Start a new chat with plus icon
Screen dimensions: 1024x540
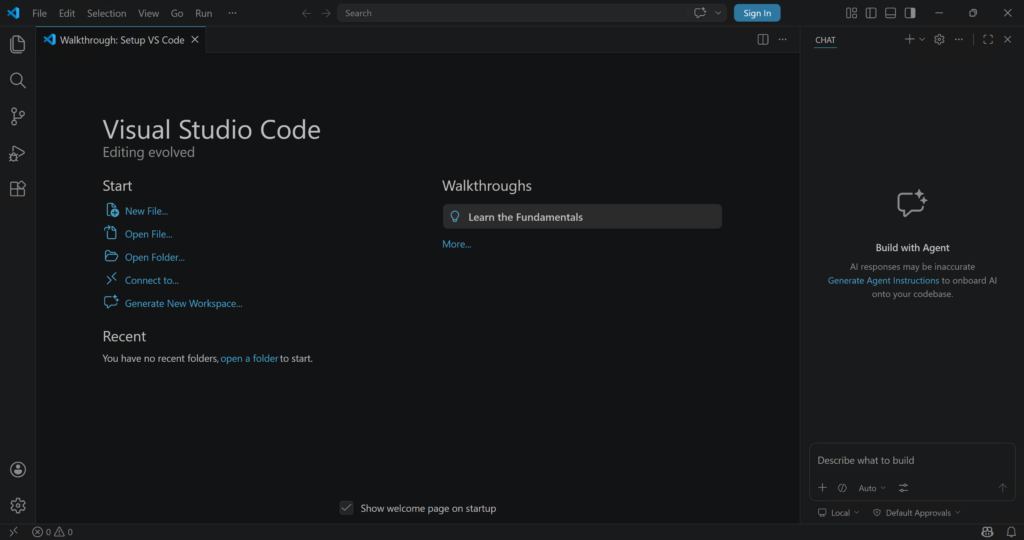click(x=909, y=39)
